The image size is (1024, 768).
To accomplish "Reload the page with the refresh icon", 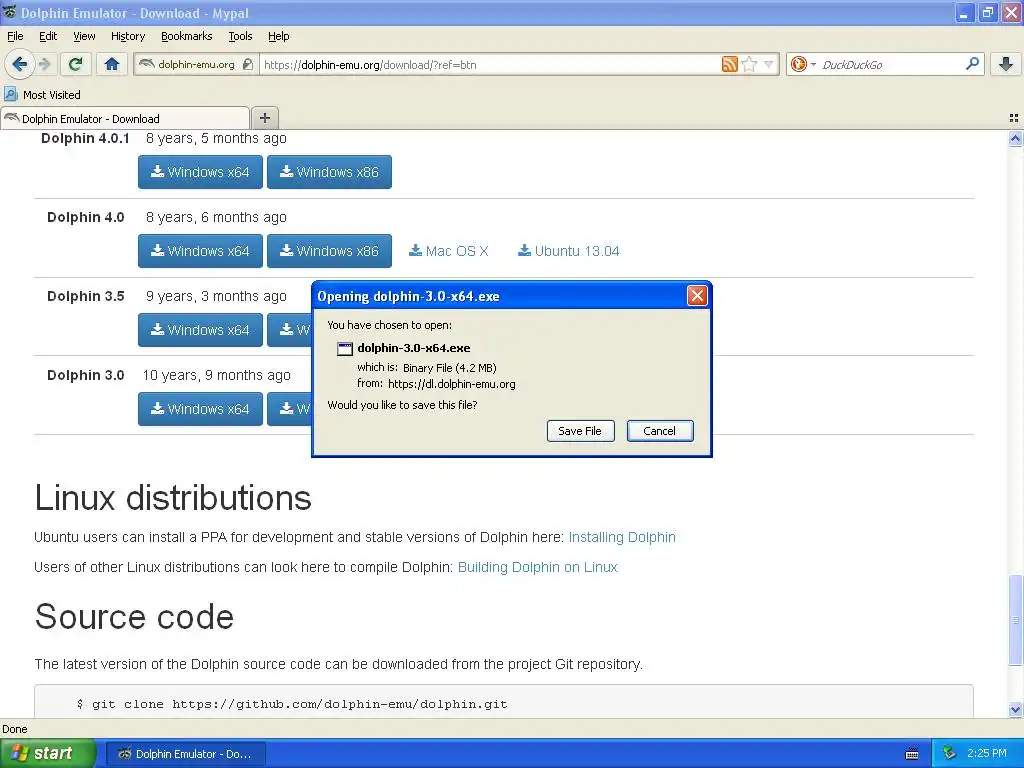I will point(75,64).
